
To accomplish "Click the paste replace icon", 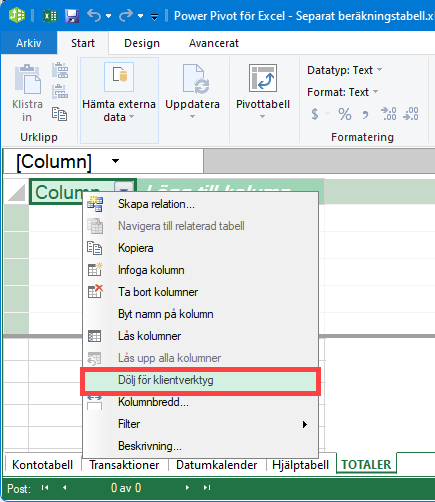I will coord(60,92).
